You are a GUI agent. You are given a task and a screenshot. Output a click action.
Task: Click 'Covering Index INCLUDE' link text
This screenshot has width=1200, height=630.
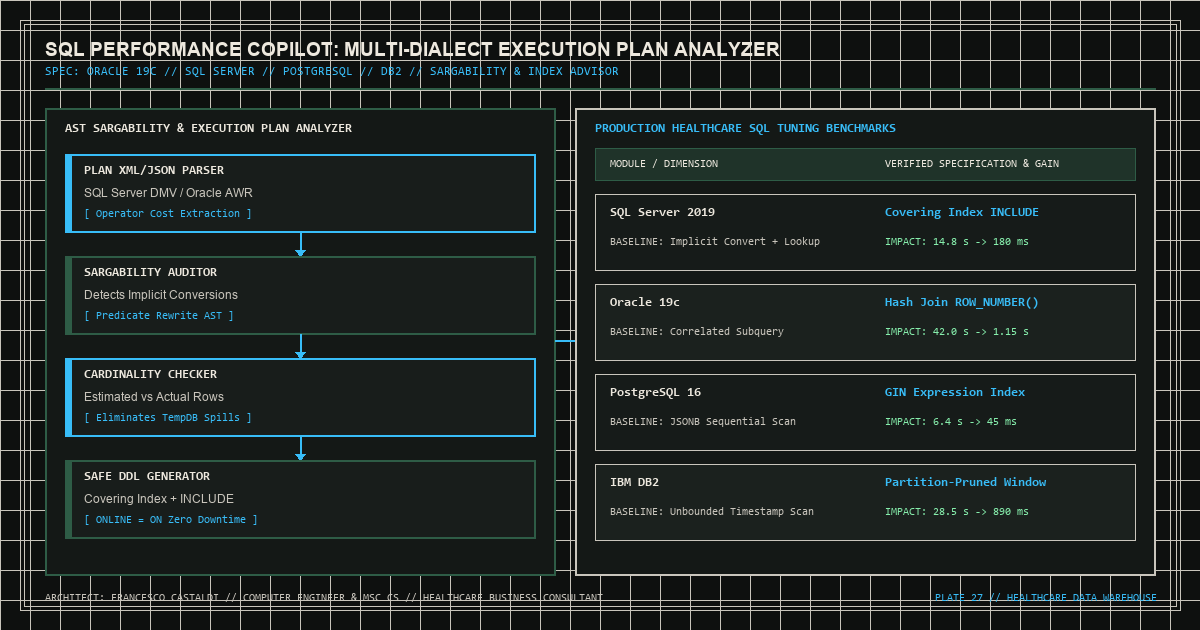pos(962,212)
